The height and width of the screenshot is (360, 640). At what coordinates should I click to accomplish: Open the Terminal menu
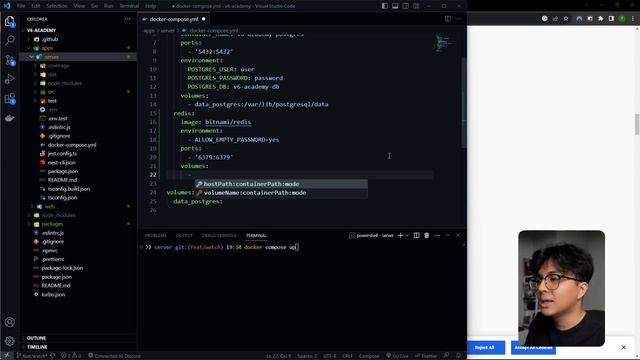coord(129,6)
